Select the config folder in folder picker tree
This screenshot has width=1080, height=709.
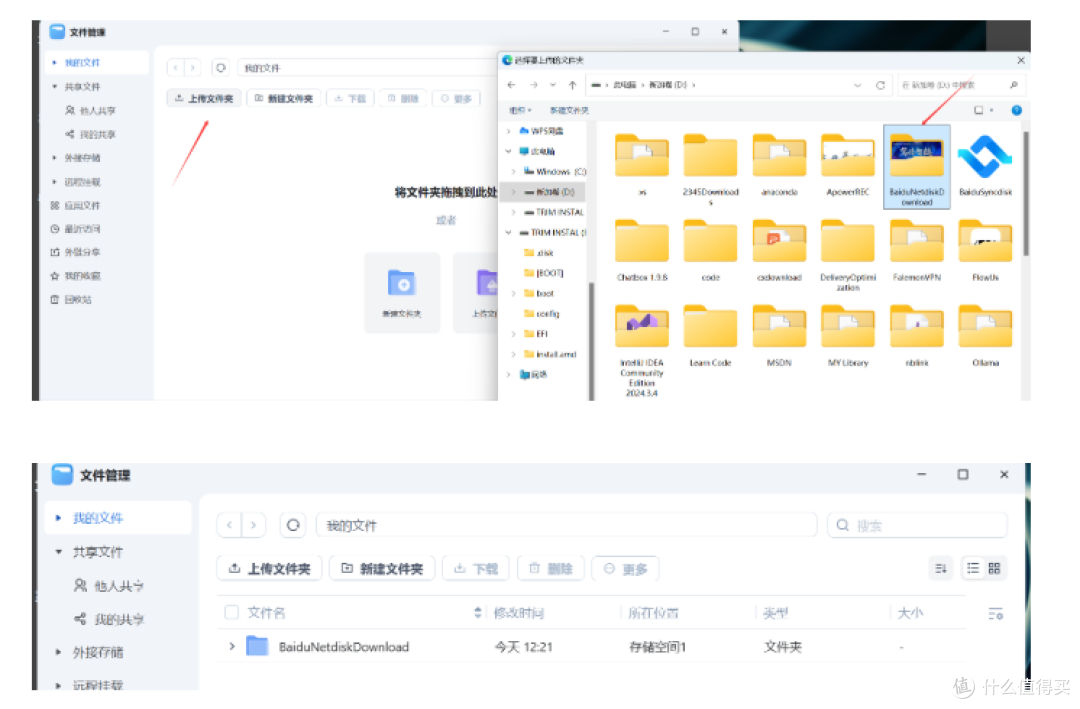click(541, 314)
